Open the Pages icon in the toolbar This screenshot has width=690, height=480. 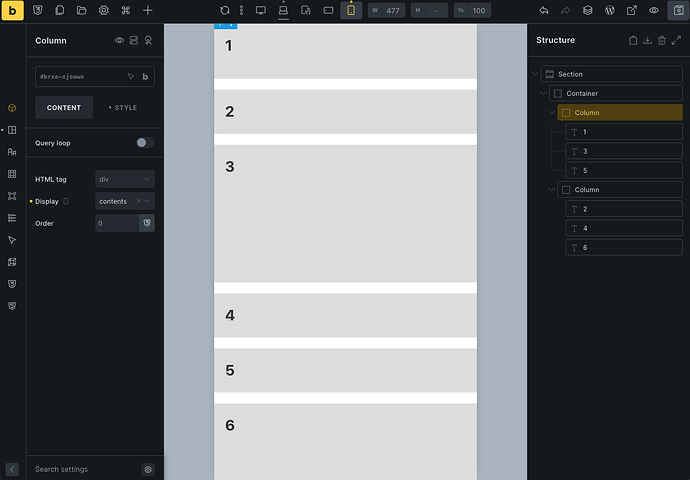[x=59, y=10]
